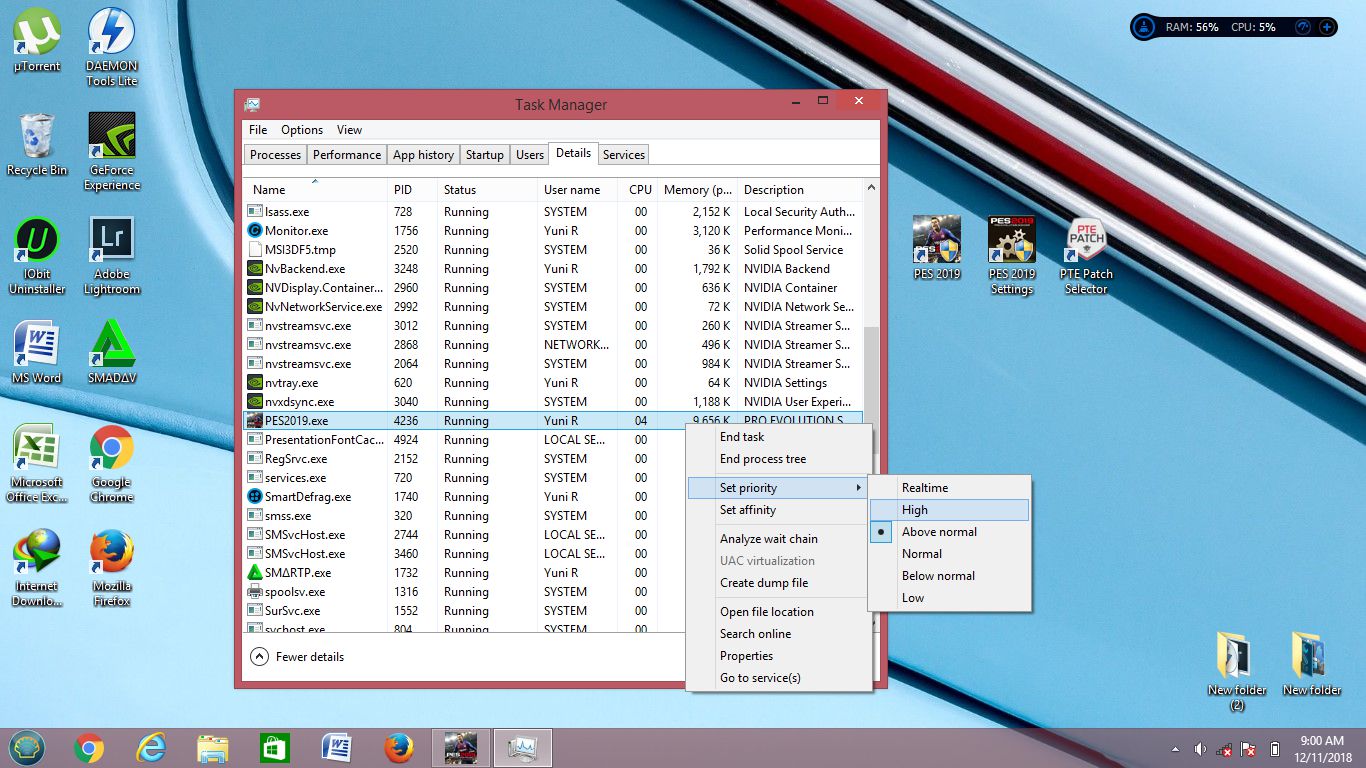The height and width of the screenshot is (768, 1366).
Task: Click the process list scroll-up arrow
Action: pyautogui.click(x=871, y=188)
